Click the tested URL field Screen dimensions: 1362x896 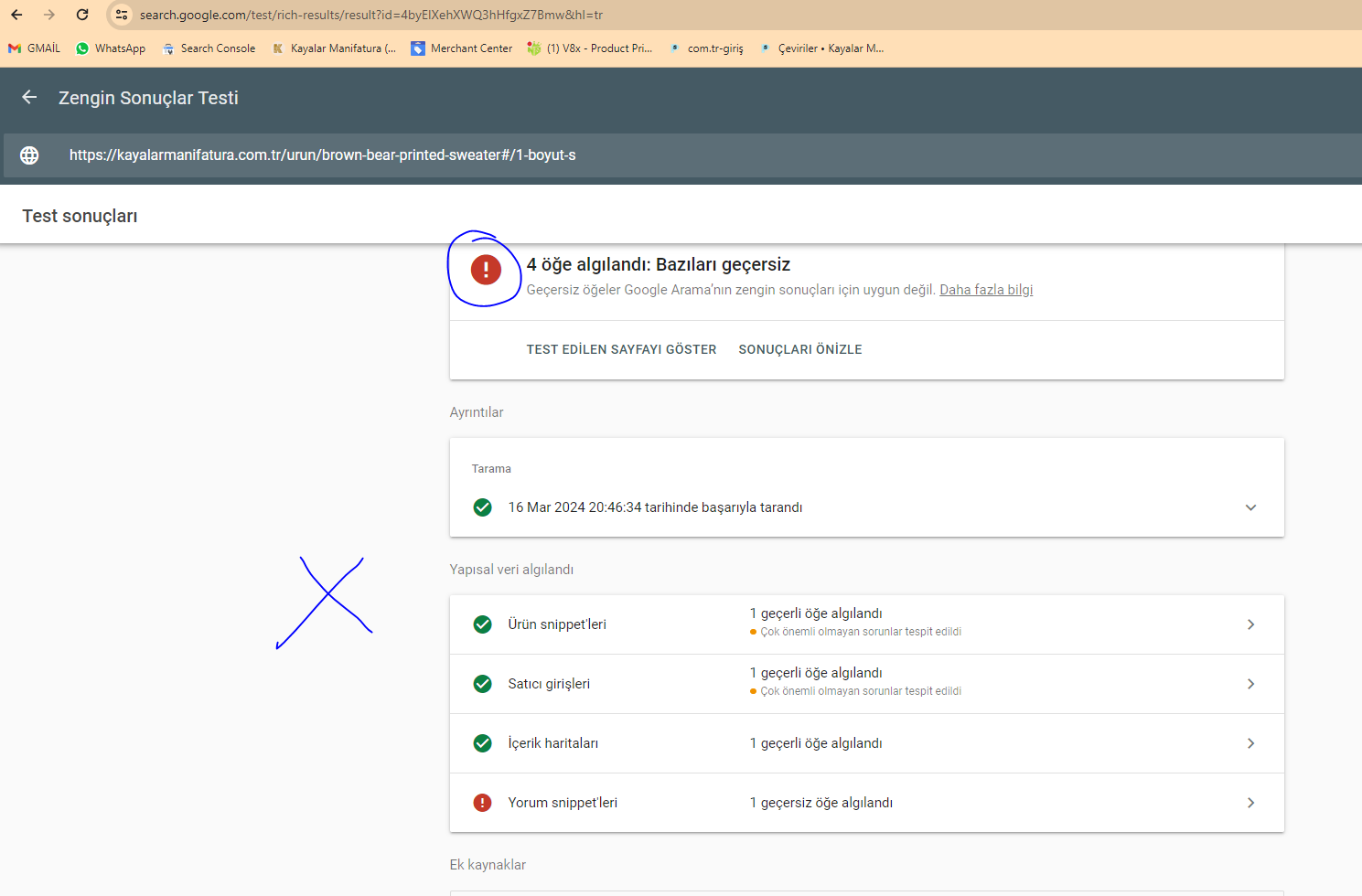[x=681, y=155]
